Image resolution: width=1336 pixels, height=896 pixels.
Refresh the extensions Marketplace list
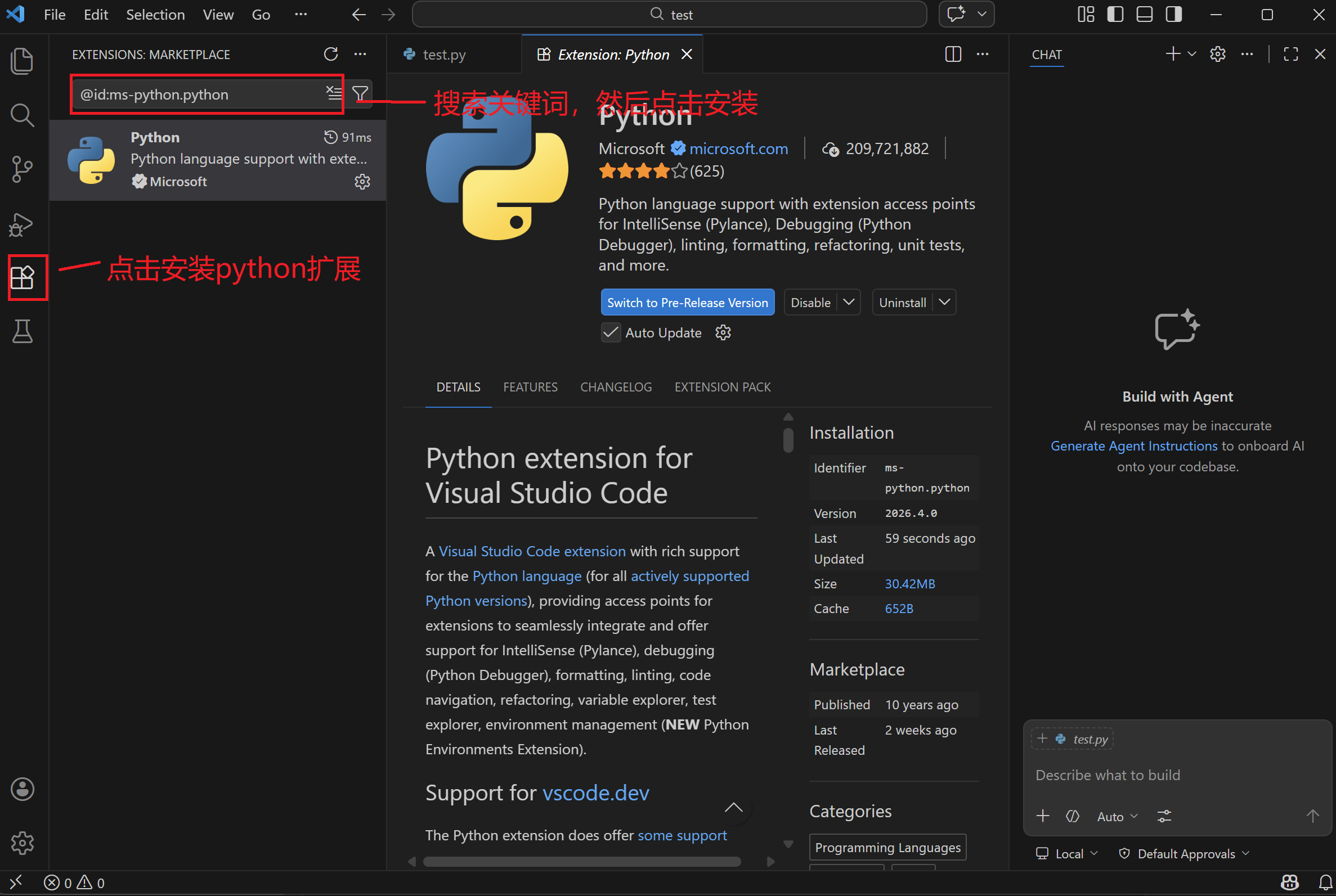[x=330, y=53]
